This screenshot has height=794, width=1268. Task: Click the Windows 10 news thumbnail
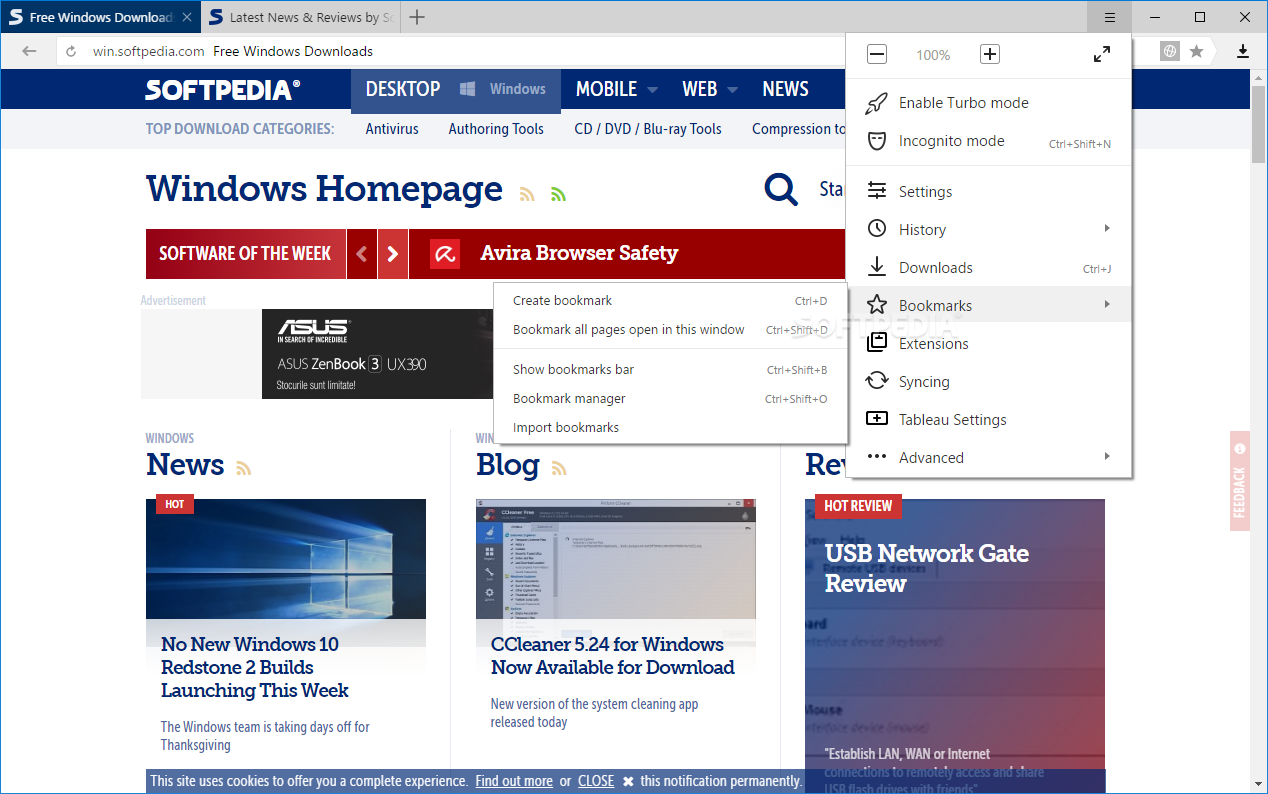click(x=286, y=559)
